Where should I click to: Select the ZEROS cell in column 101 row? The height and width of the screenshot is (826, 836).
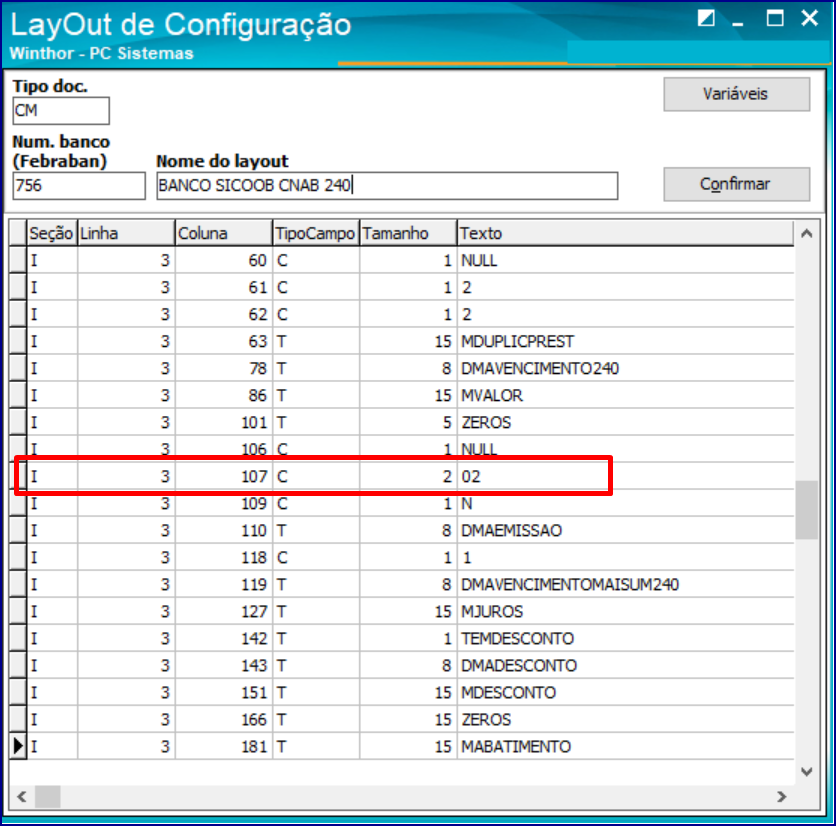[x=625, y=422]
